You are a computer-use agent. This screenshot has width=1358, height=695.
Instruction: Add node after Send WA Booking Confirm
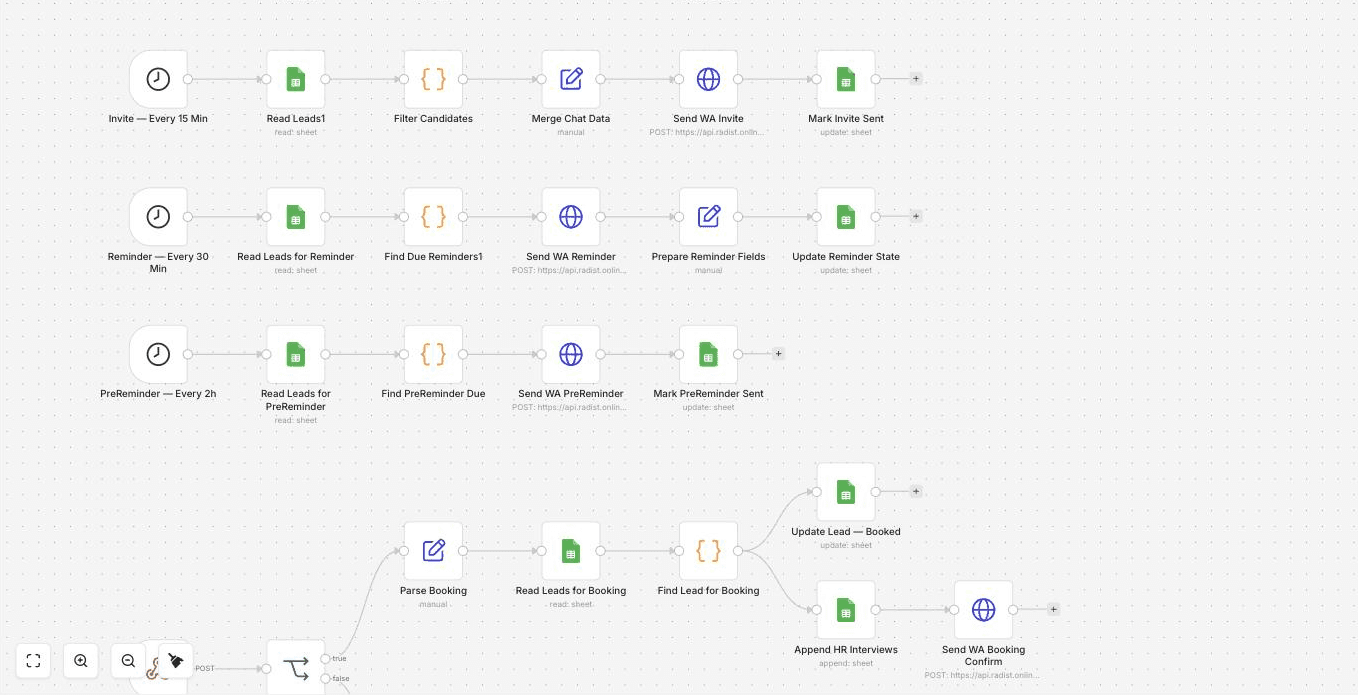click(1053, 610)
